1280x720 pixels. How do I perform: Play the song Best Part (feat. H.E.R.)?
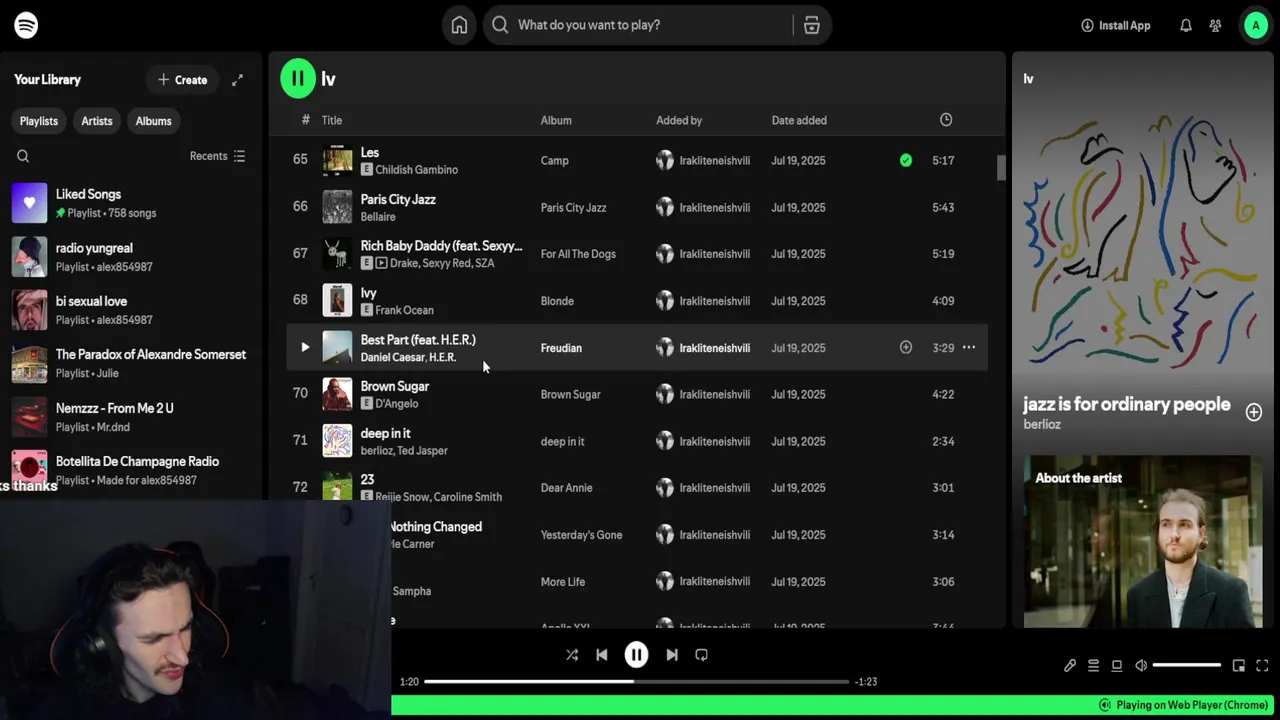click(305, 347)
